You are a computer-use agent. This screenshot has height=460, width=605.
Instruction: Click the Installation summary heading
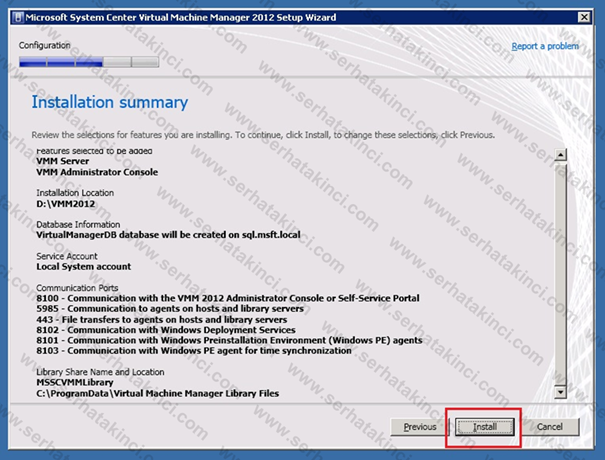(x=110, y=102)
